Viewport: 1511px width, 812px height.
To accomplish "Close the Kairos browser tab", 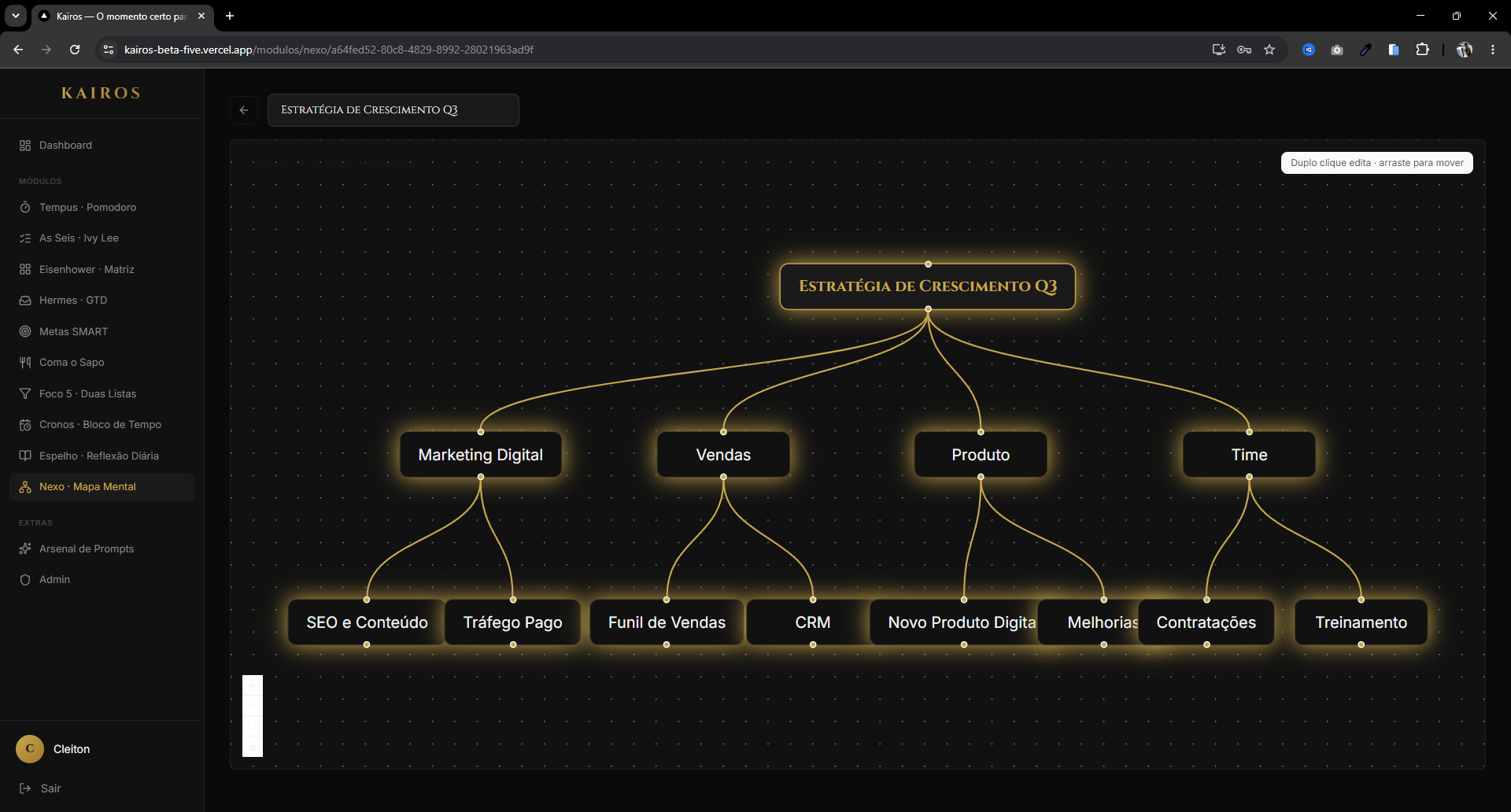I will coord(201,16).
